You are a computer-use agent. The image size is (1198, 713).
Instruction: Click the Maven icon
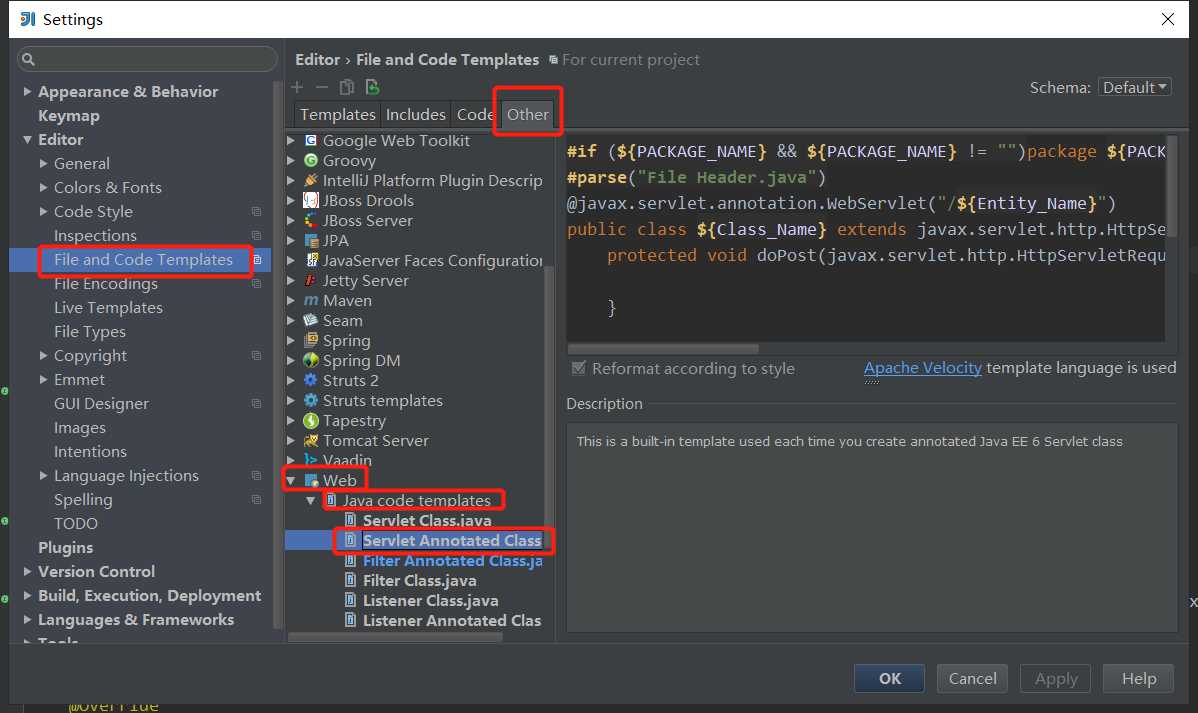(311, 300)
